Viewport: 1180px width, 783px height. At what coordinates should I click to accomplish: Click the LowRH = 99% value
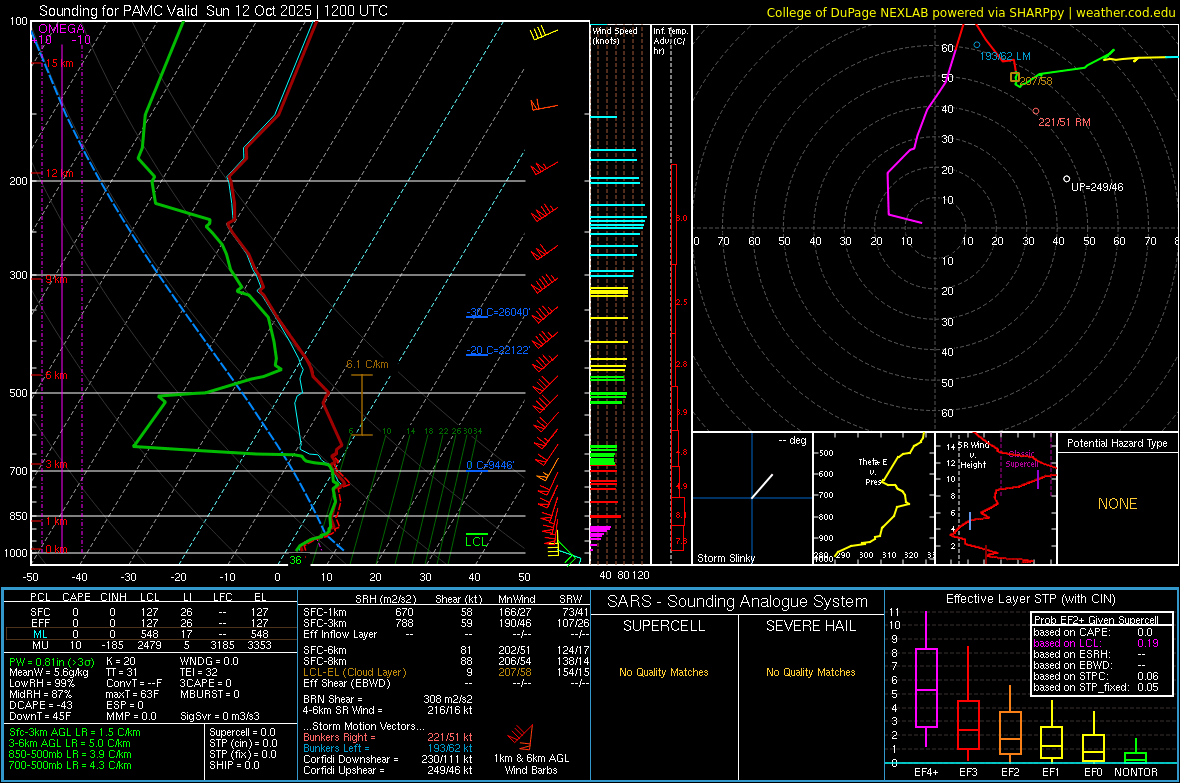[42, 683]
